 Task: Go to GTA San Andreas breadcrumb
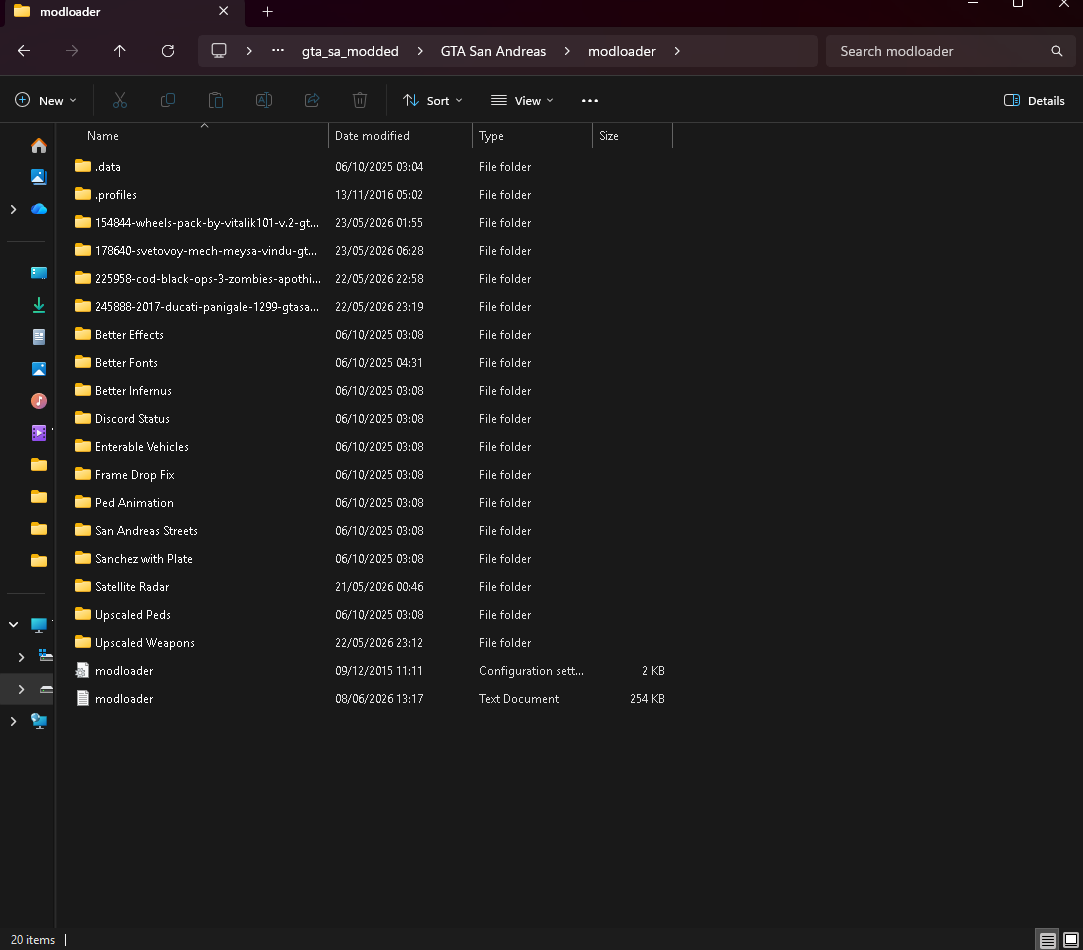[493, 51]
